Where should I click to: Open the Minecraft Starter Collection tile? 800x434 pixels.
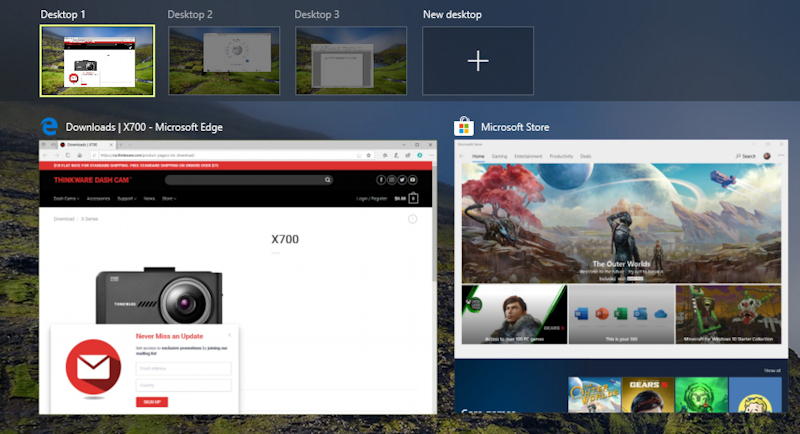click(x=728, y=314)
